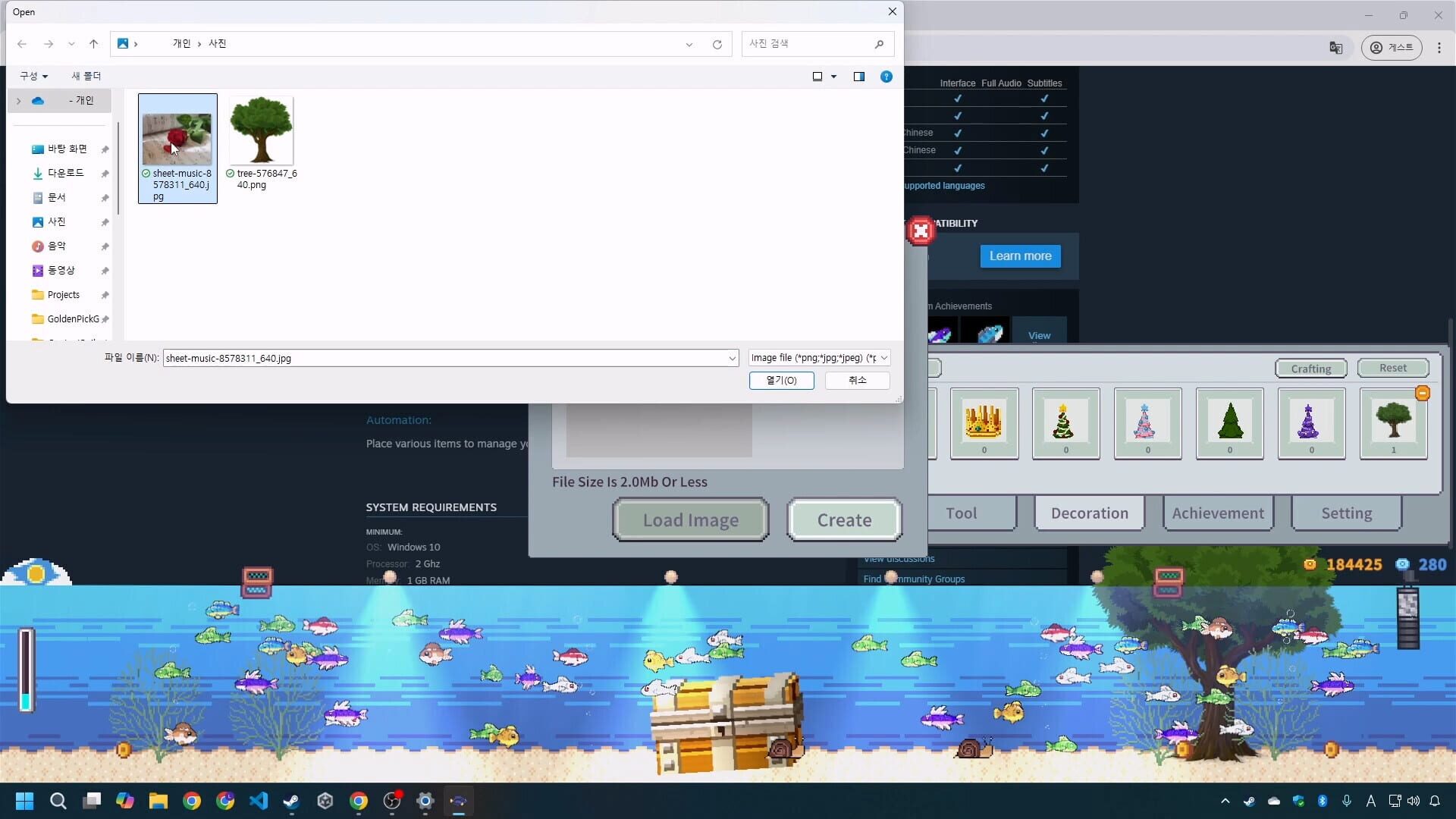The height and width of the screenshot is (819, 1456).
Task: Toggle the preview pane in the Open dialog
Action: coord(859,76)
